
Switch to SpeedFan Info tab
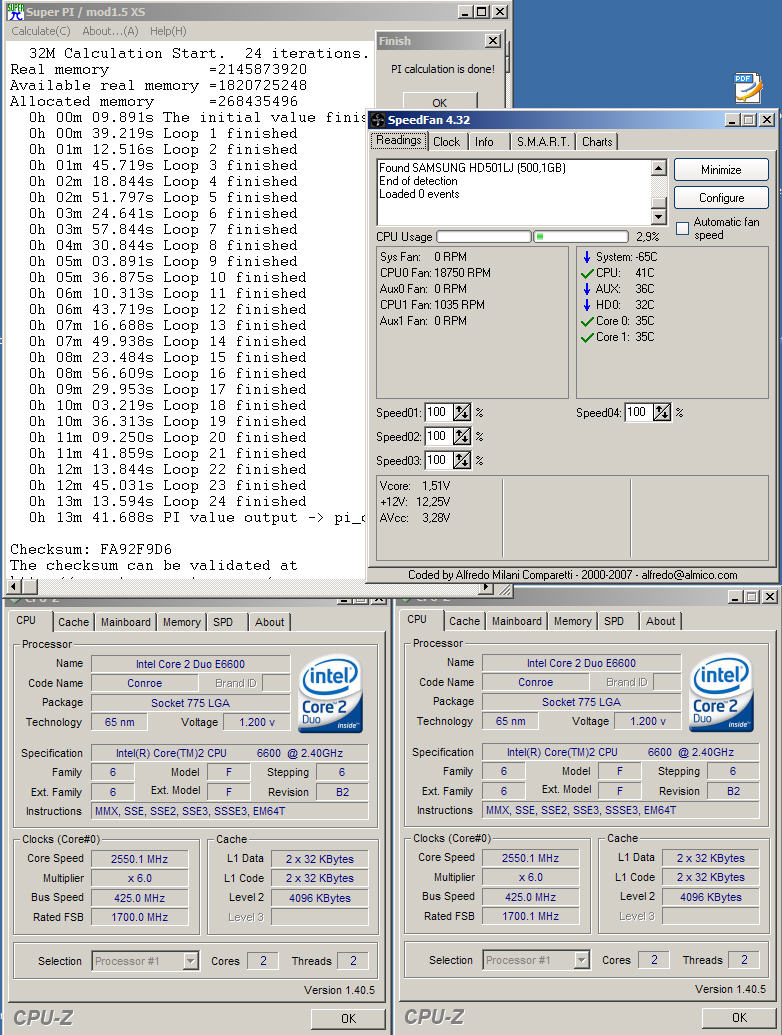485,142
